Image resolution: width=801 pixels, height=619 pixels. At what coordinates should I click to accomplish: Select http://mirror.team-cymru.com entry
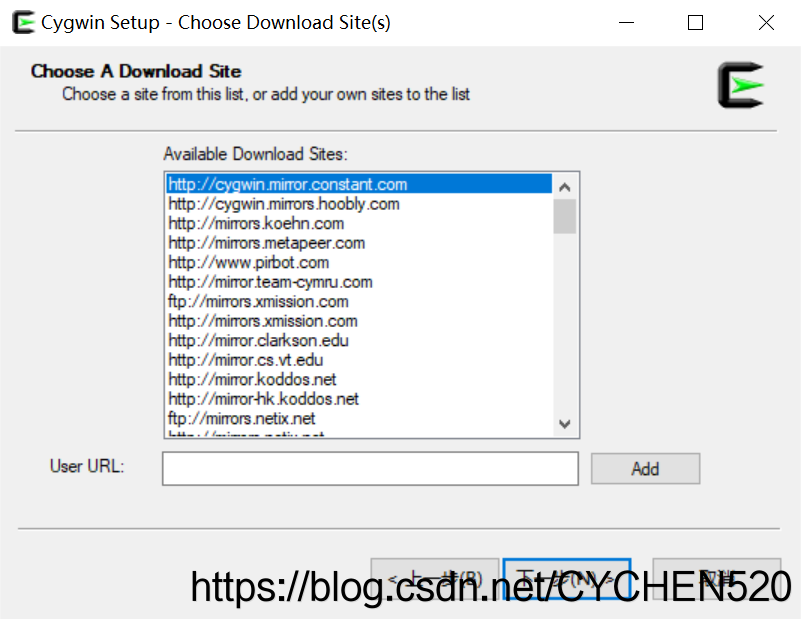[x=359, y=281]
